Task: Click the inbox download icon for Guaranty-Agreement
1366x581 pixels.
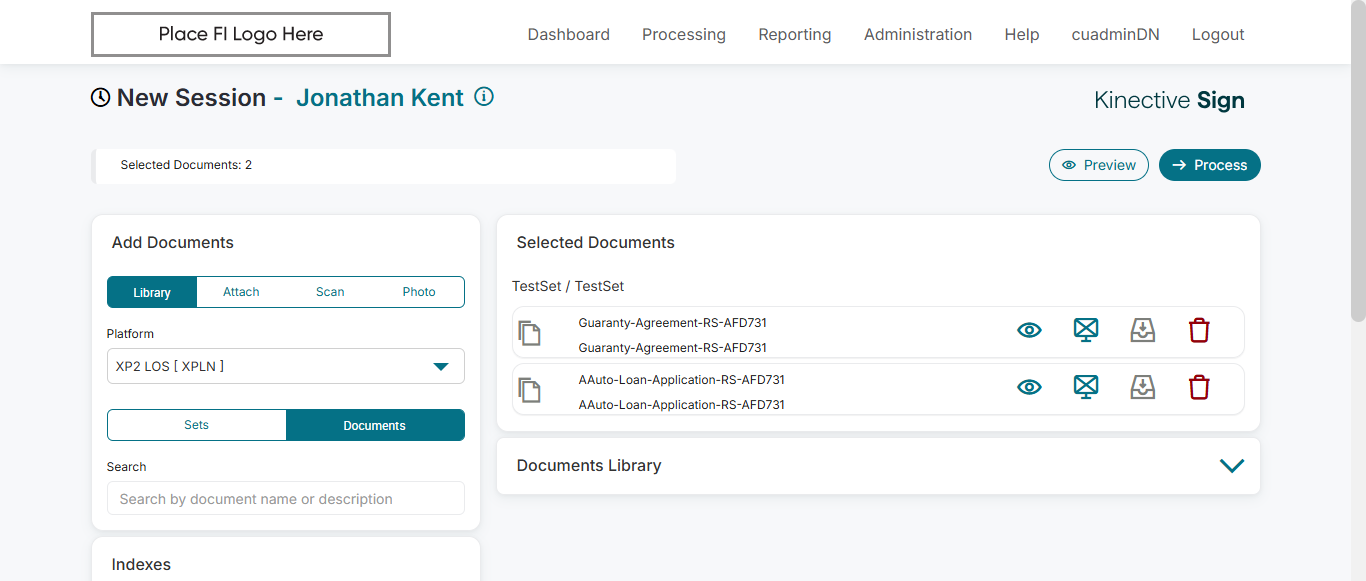Action: coord(1143,330)
